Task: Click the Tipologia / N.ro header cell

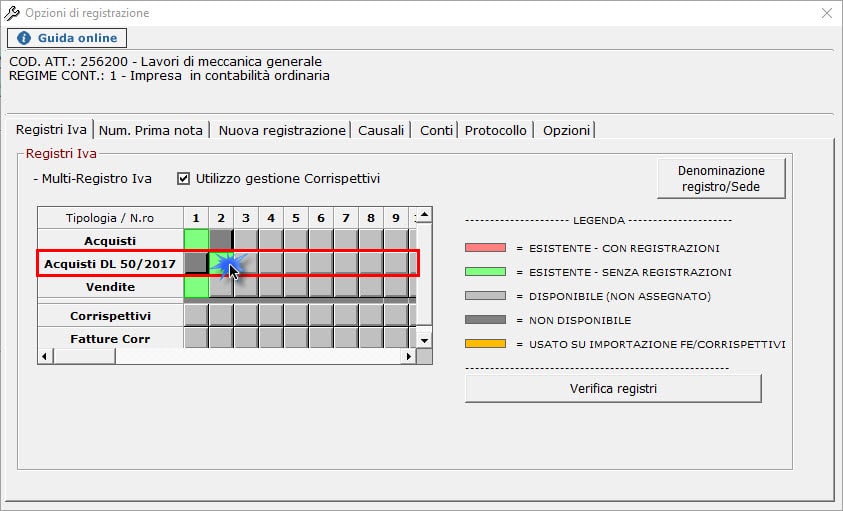Action: (x=110, y=218)
